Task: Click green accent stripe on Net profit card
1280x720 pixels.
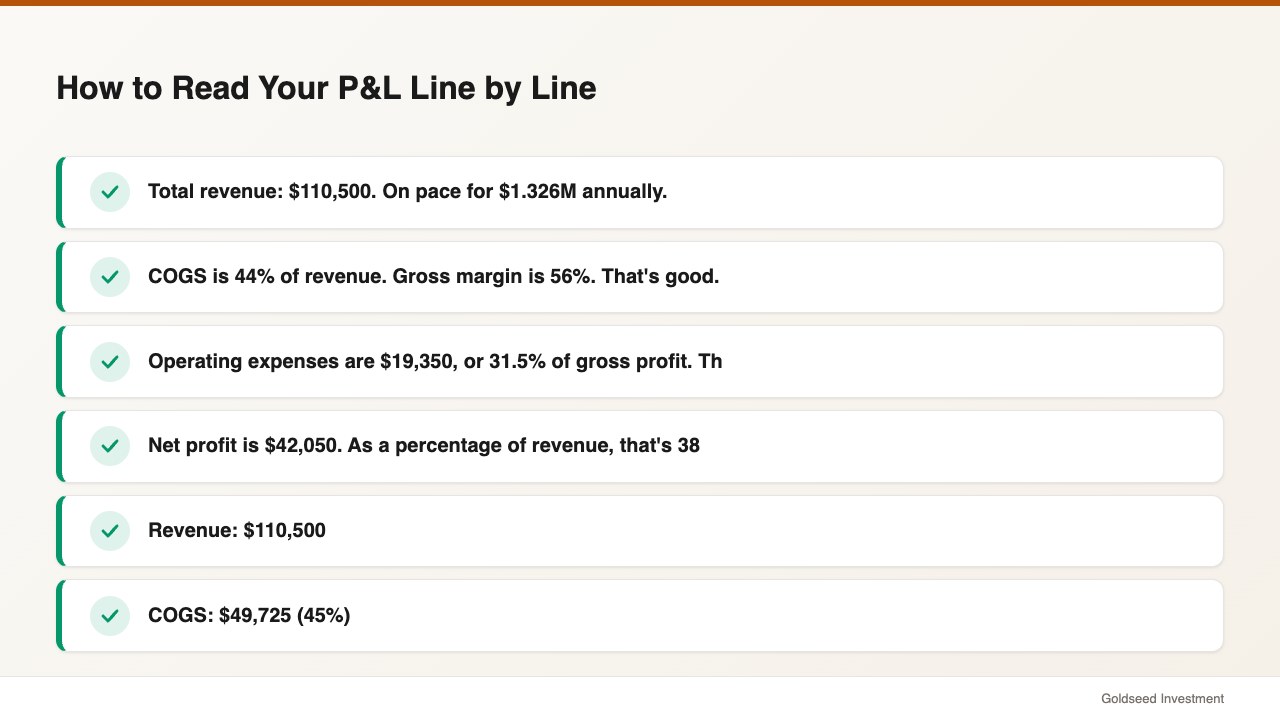Action: (59, 446)
